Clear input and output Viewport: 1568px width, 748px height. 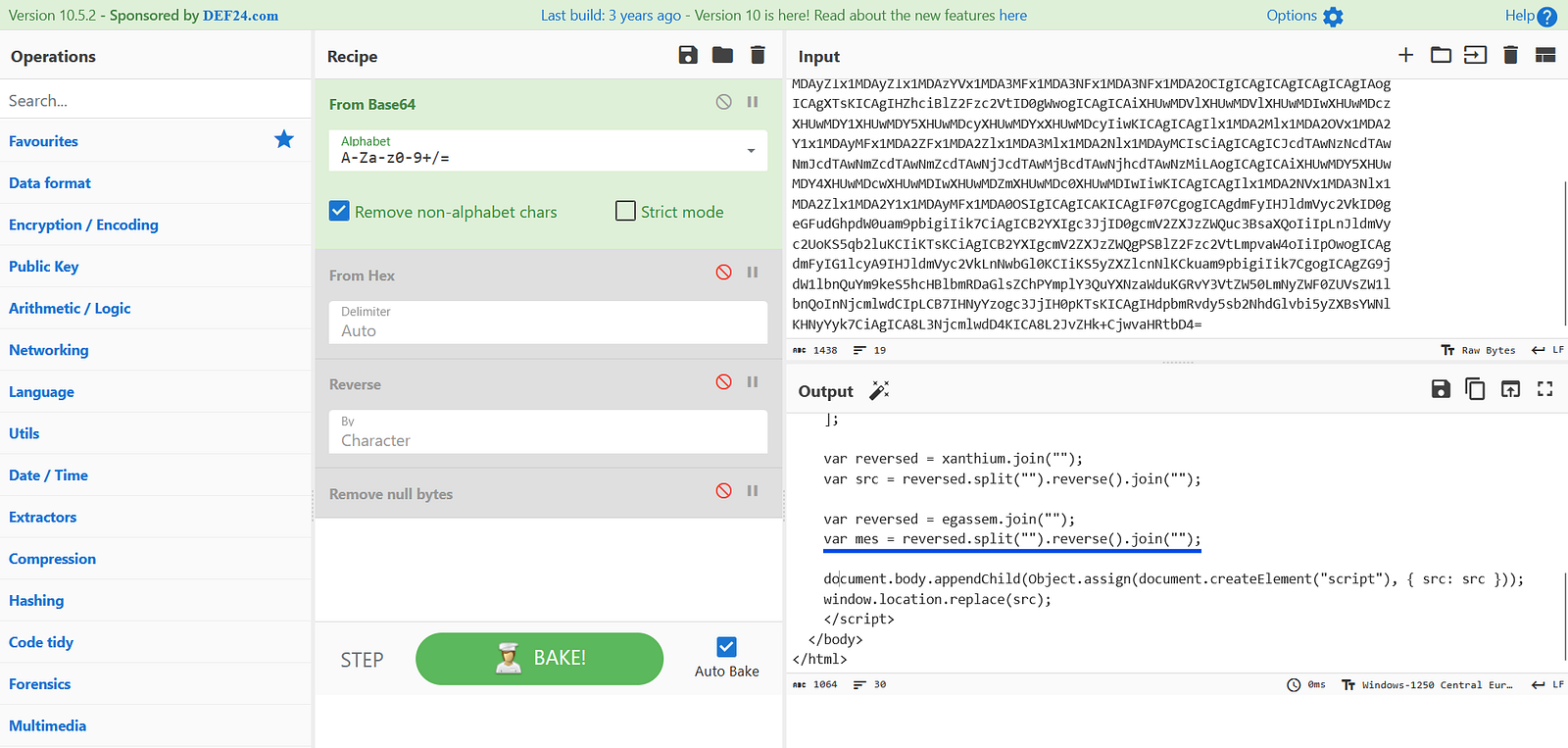pos(1510,55)
